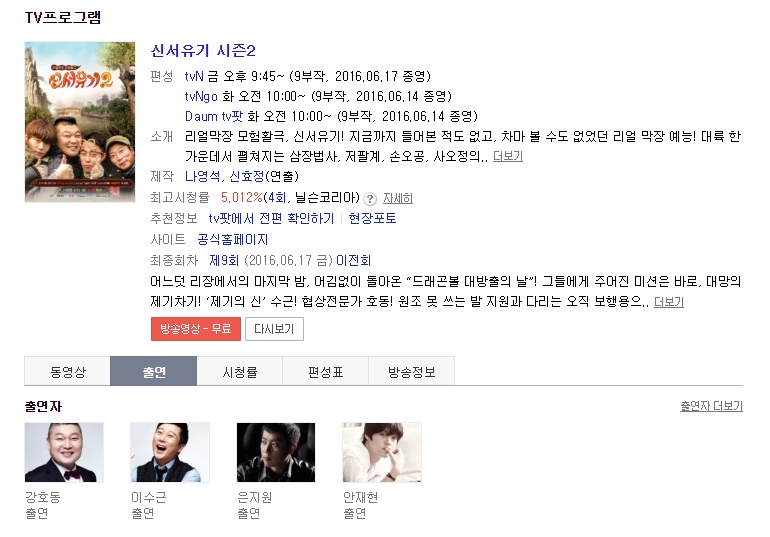Screen dimensions: 770x537
Task: Expand the 소개 description with 더보기
Action: 508,157
